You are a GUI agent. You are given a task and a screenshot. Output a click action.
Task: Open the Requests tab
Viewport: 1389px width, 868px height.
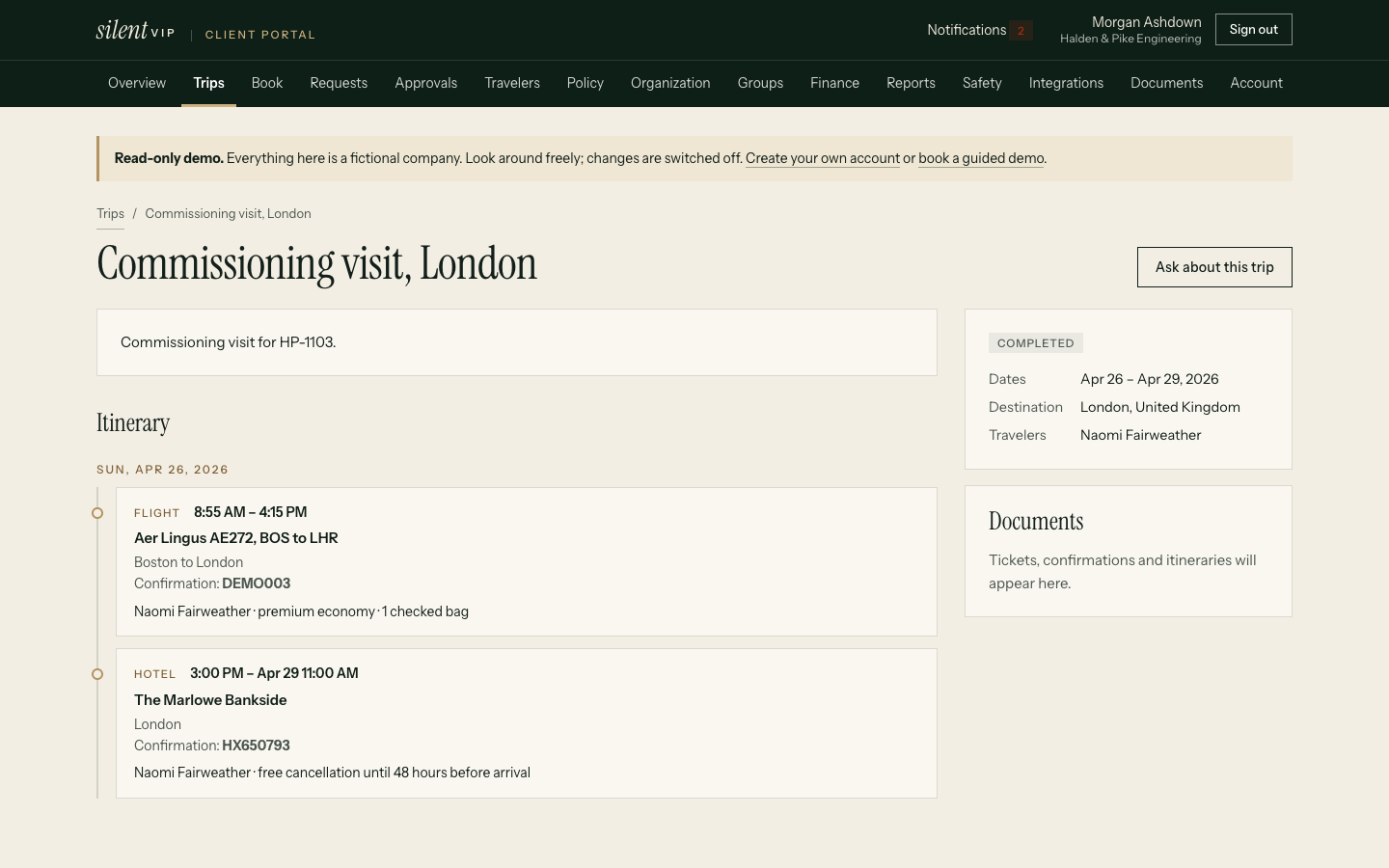pyautogui.click(x=339, y=83)
